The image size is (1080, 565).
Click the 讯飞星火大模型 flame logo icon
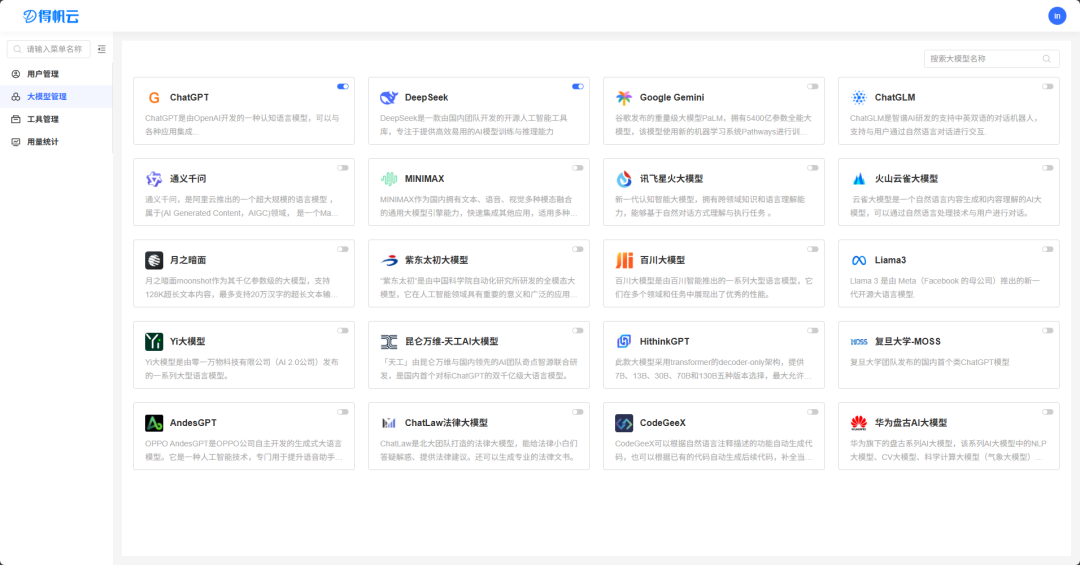click(624, 179)
